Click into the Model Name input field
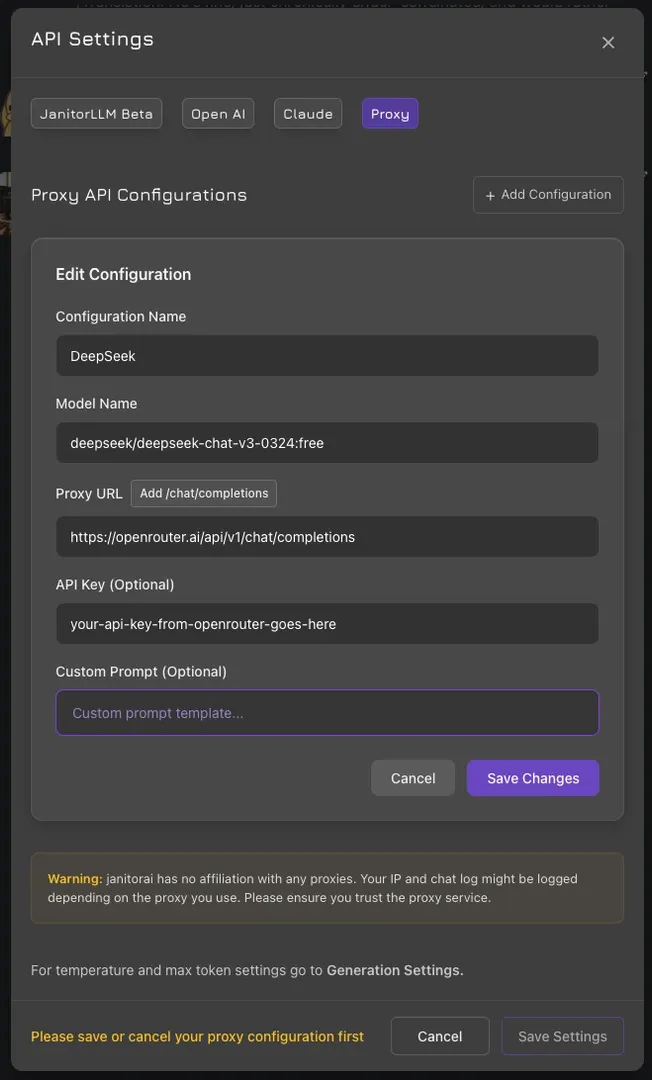This screenshot has width=652, height=1080. 327,443
